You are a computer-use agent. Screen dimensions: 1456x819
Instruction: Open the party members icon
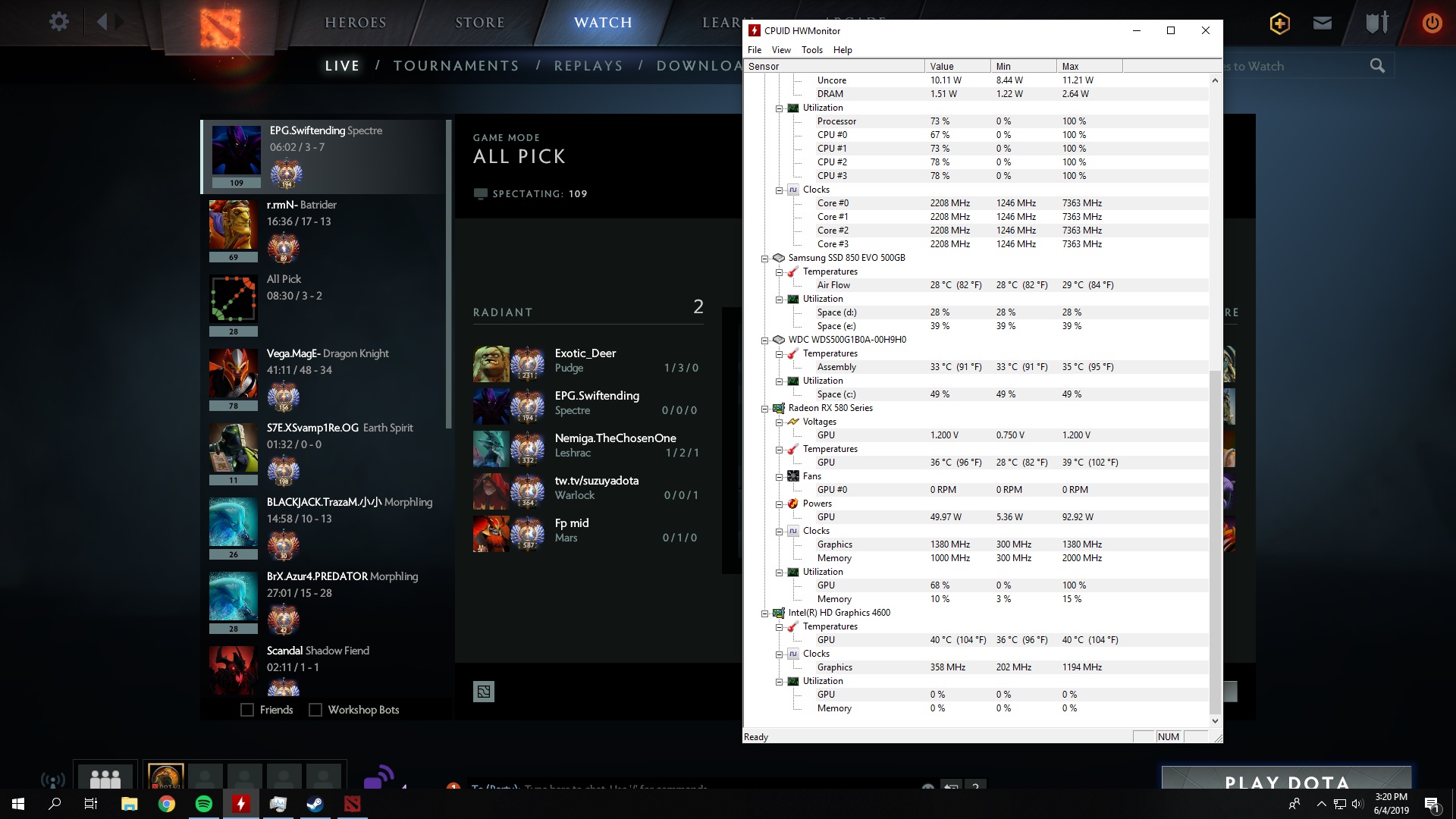coord(105,778)
